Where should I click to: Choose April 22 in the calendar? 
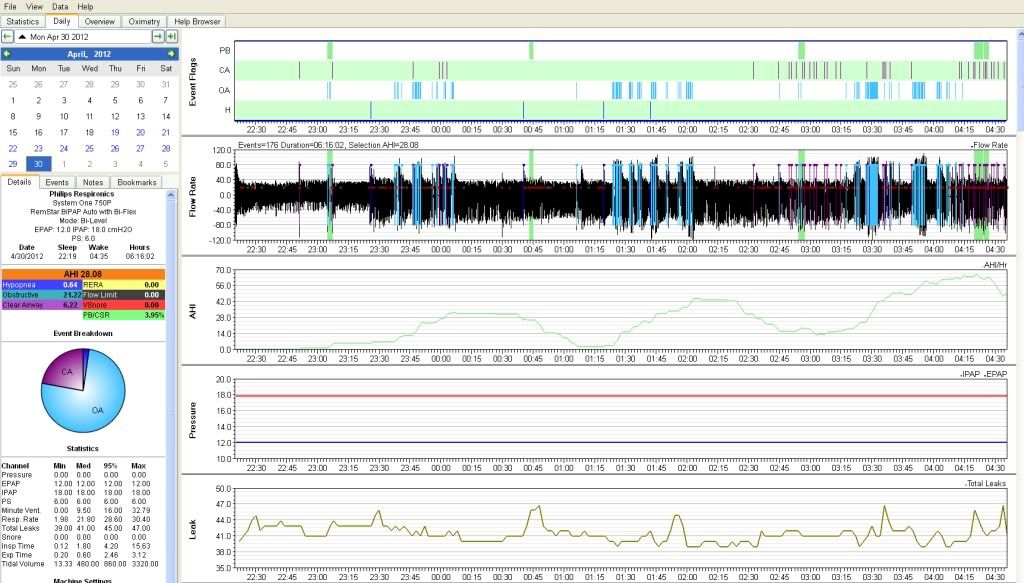13,148
